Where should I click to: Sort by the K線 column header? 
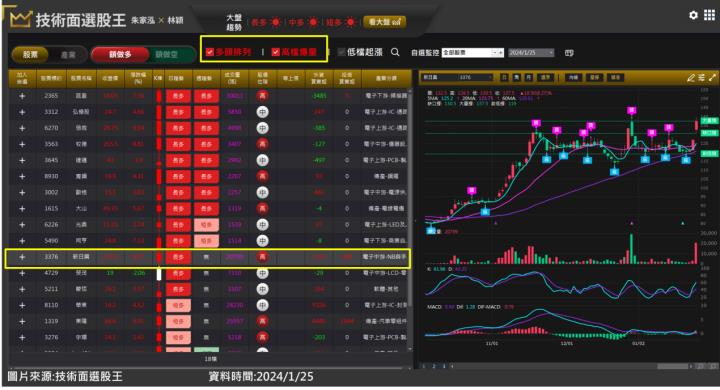coord(158,78)
